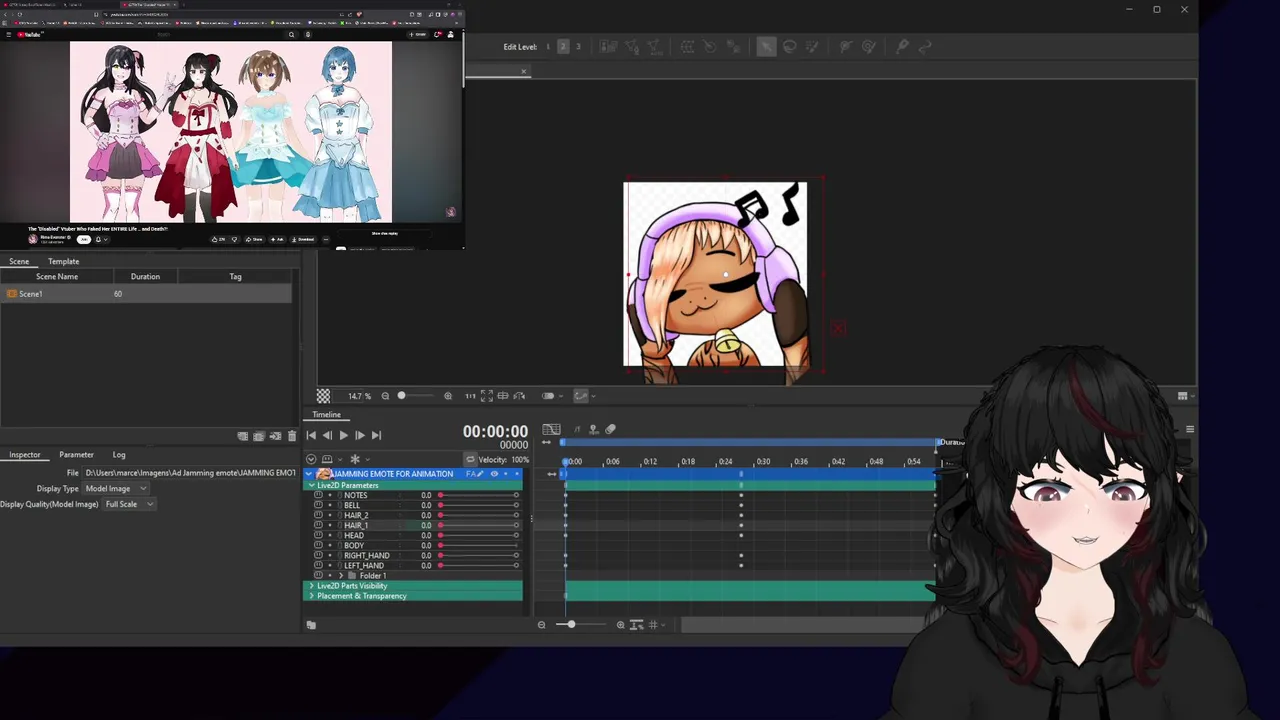
Task: Collapse the JAMMING EMOTE FOR ANIMATION track
Action: 309,474
